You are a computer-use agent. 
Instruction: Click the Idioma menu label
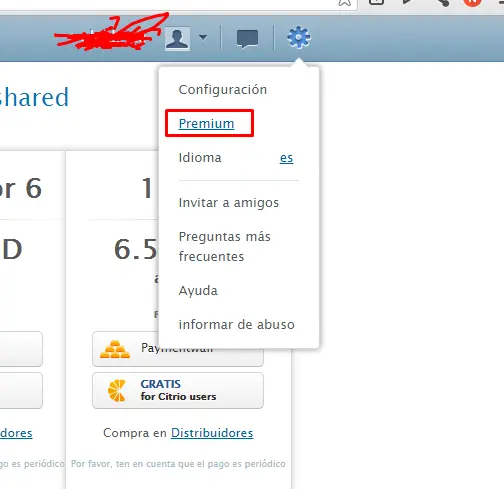click(200, 158)
